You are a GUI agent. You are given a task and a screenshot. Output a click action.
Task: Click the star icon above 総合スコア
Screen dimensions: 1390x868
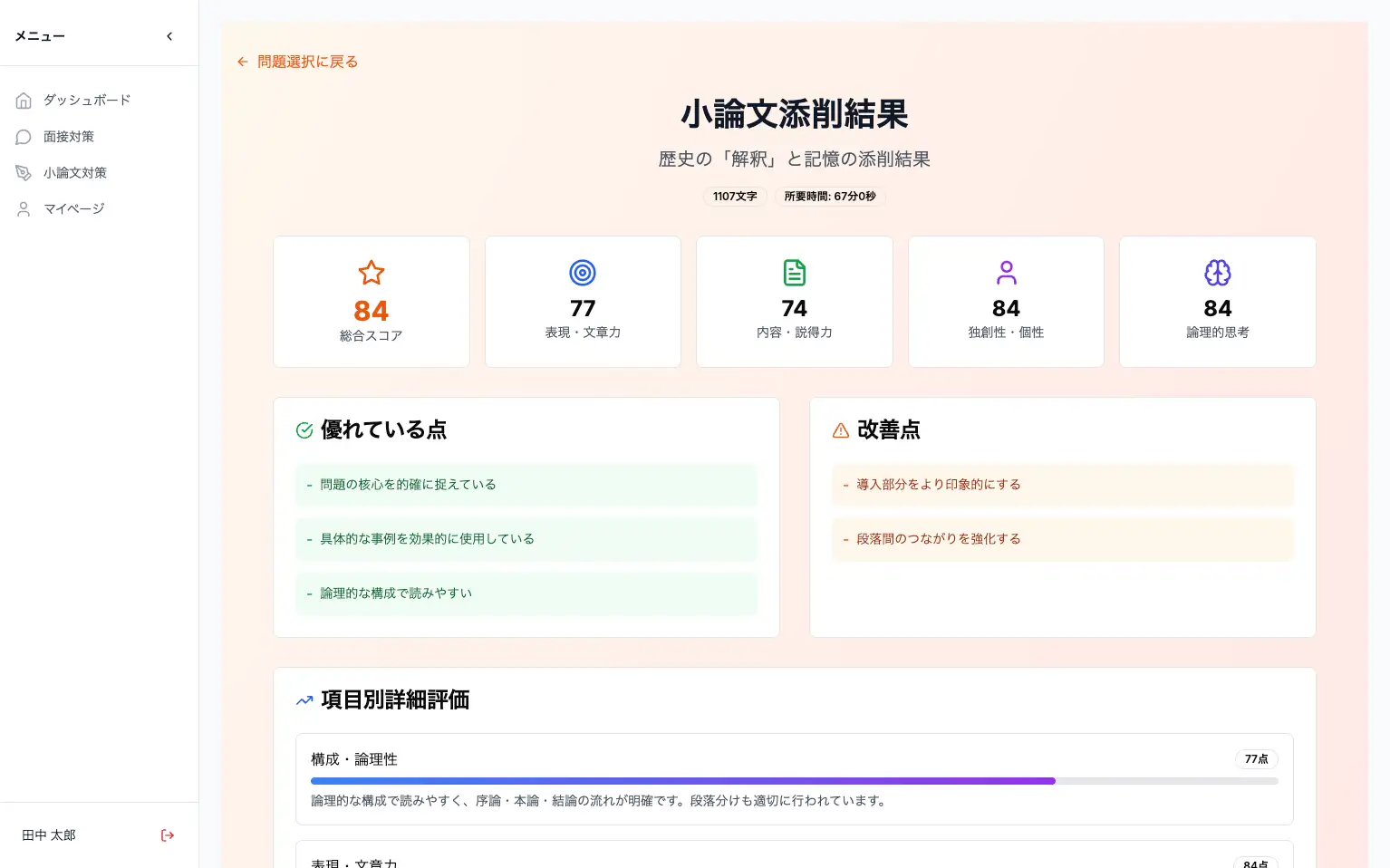pyautogui.click(x=372, y=273)
